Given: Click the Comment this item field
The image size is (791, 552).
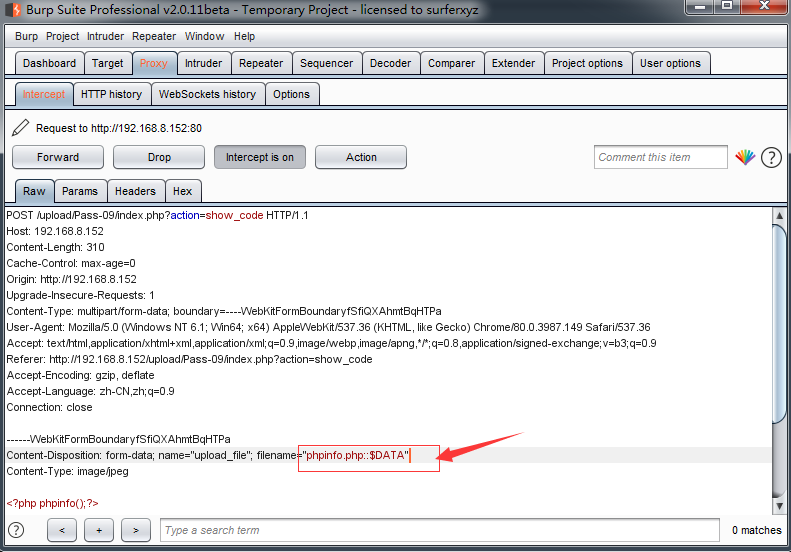Looking at the screenshot, I should point(661,157).
